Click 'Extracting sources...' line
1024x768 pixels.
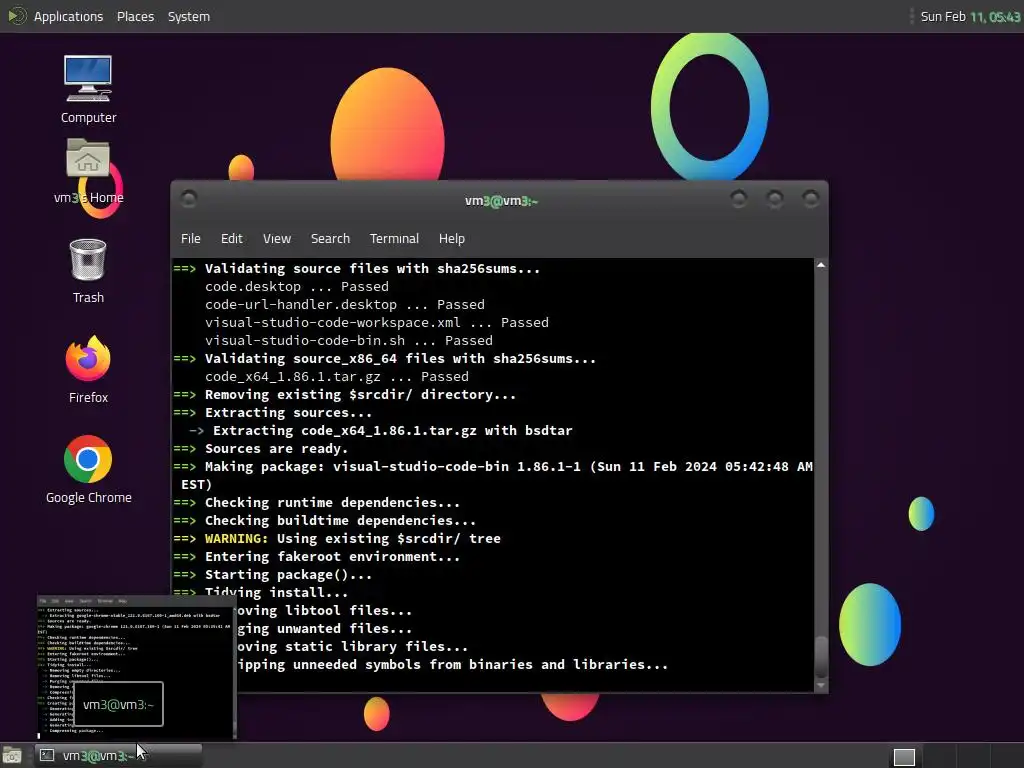289,413
